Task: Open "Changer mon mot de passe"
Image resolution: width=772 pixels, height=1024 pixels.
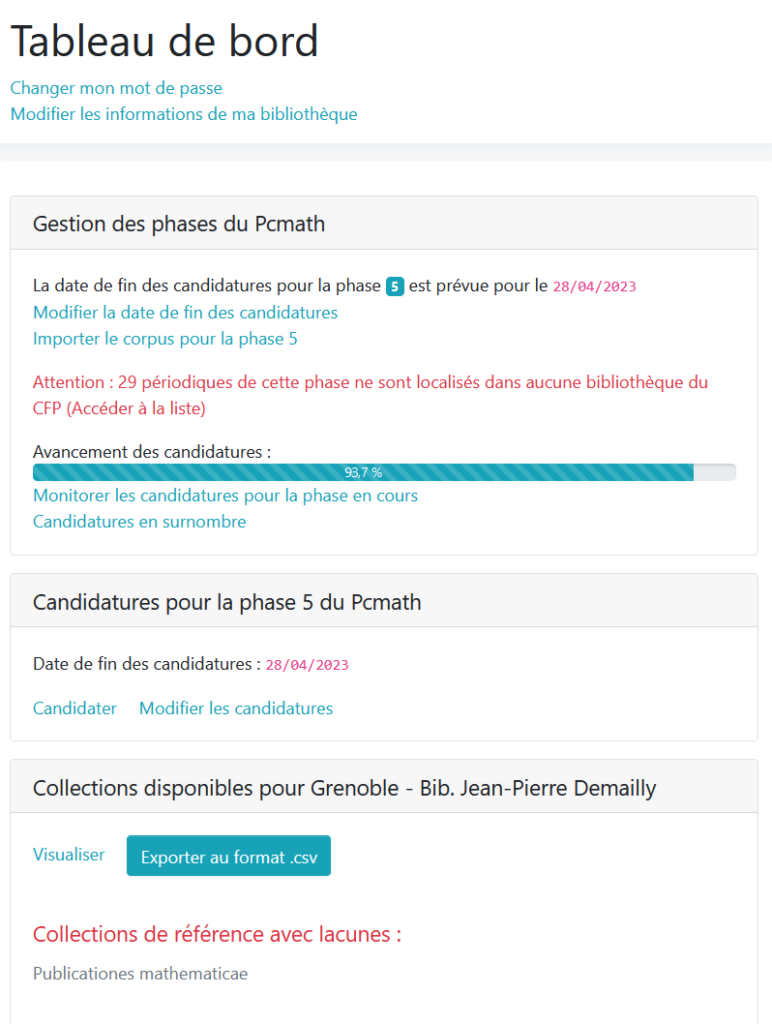Action: [x=115, y=88]
